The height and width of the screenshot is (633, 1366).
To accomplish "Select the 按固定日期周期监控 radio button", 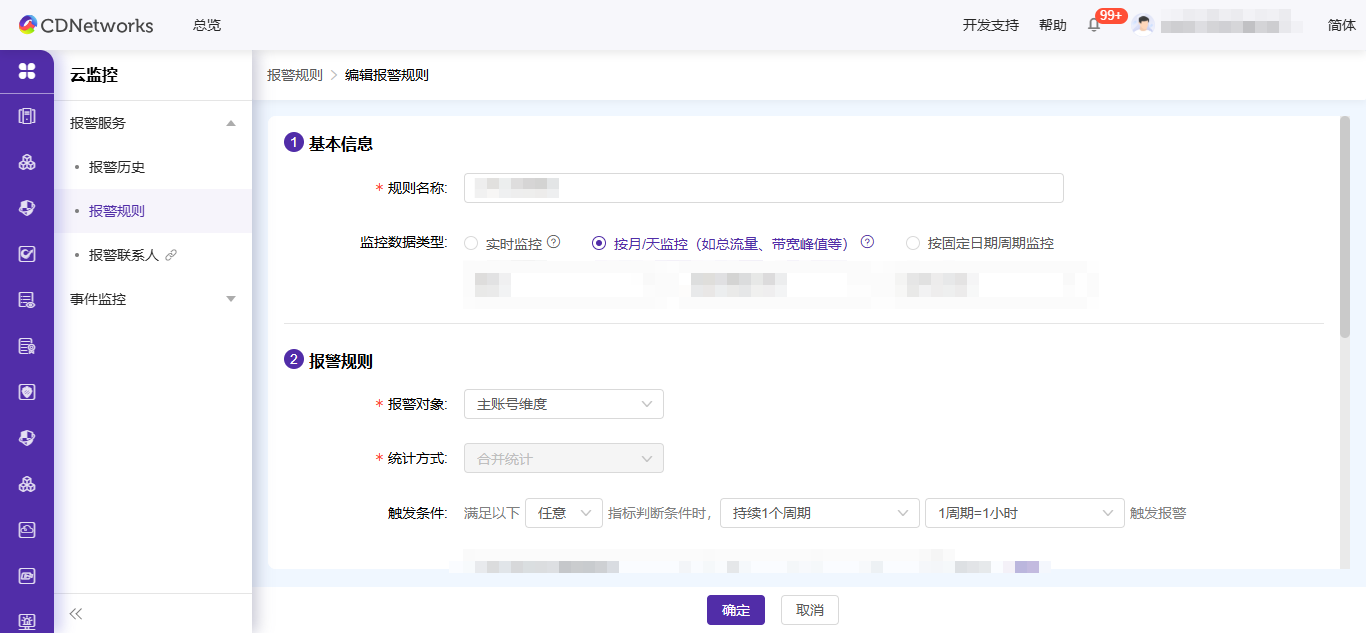I will pyautogui.click(x=911, y=242).
